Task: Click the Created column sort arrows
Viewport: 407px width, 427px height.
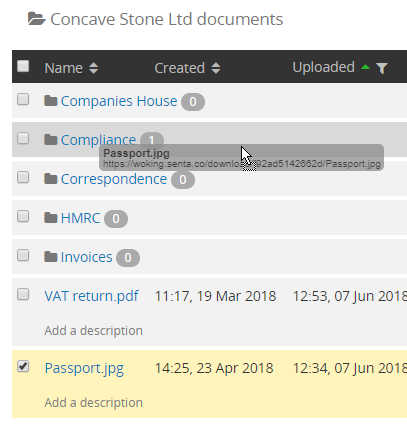Action: (216, 68)
